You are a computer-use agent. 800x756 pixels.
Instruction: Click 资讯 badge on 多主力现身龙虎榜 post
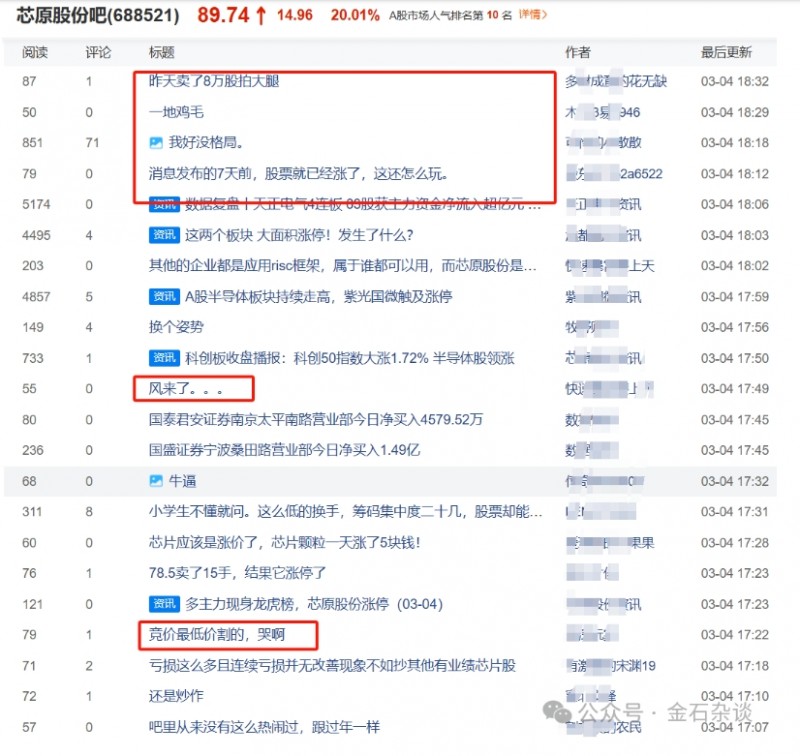tap(164, 604)
